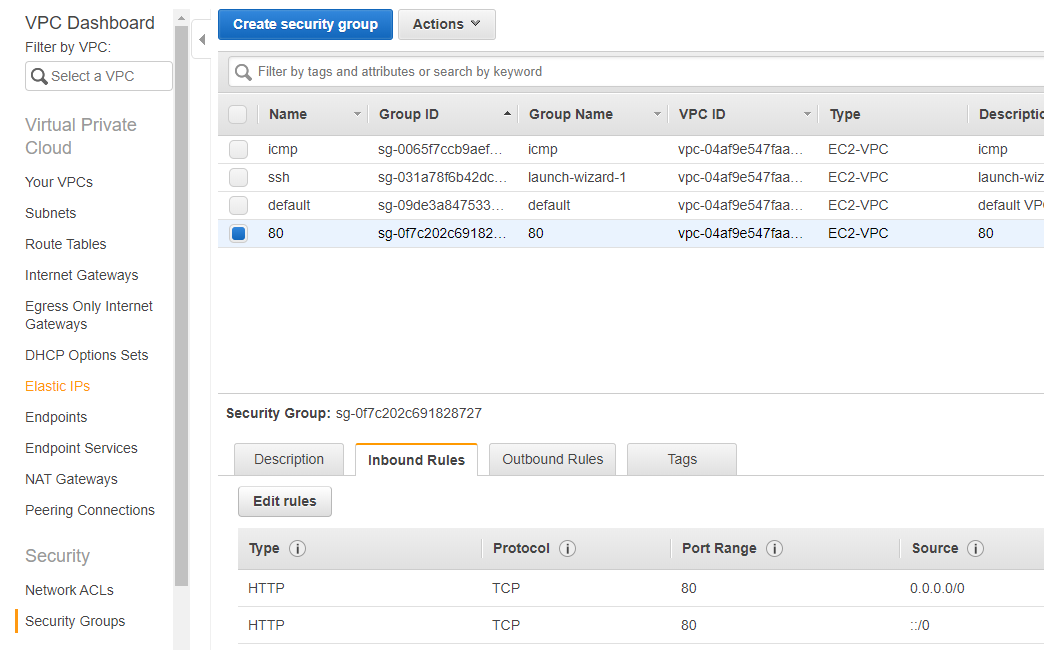
Task: Check the default security group row
Action: 238,205
